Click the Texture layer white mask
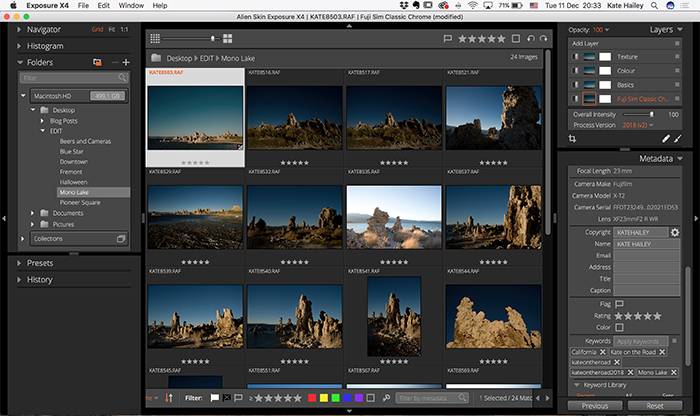The width and height of the screenshot is (700, 416). point(605,57)
